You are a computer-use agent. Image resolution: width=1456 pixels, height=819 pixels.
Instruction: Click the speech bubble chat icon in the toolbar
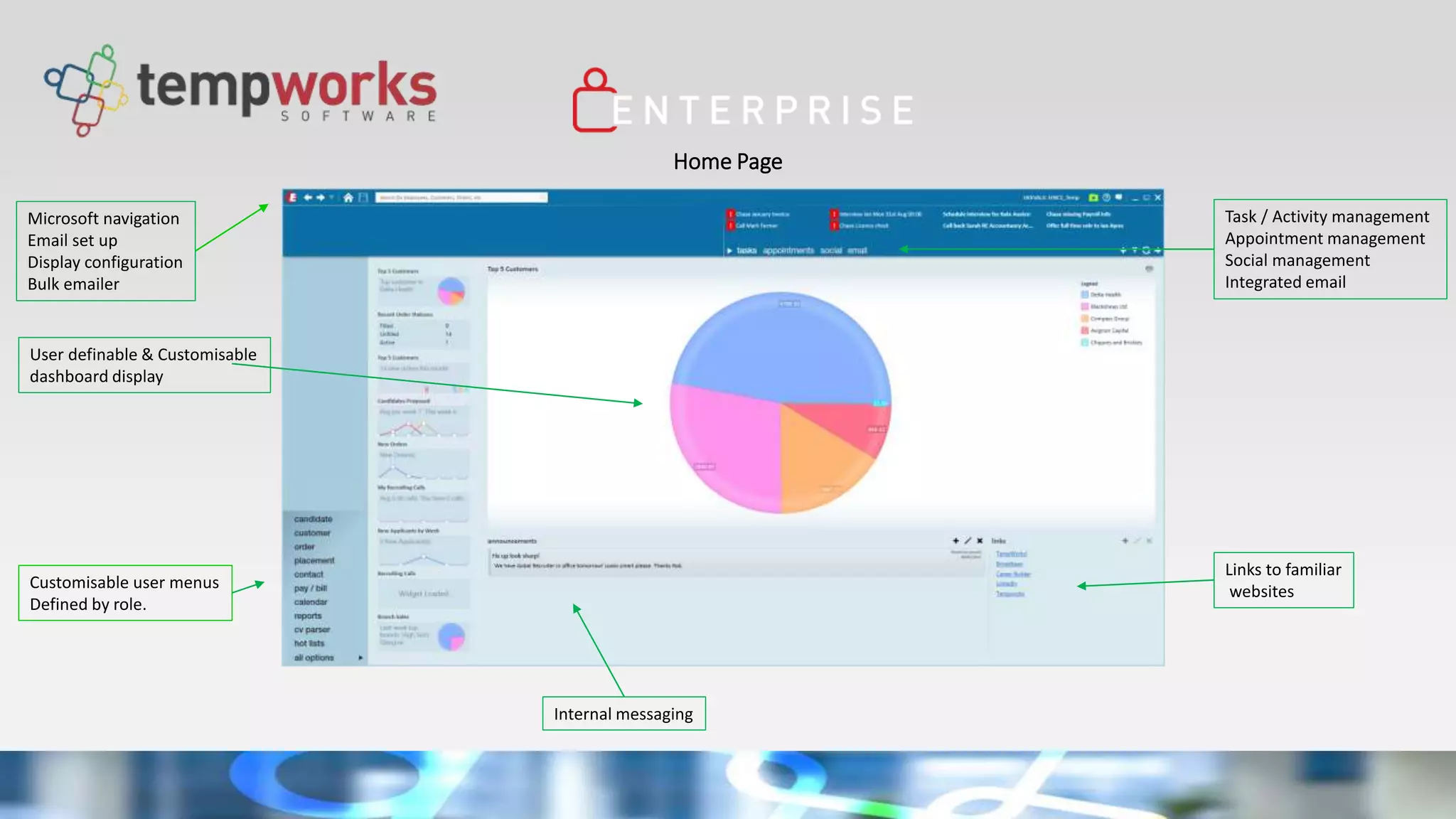1118,198
